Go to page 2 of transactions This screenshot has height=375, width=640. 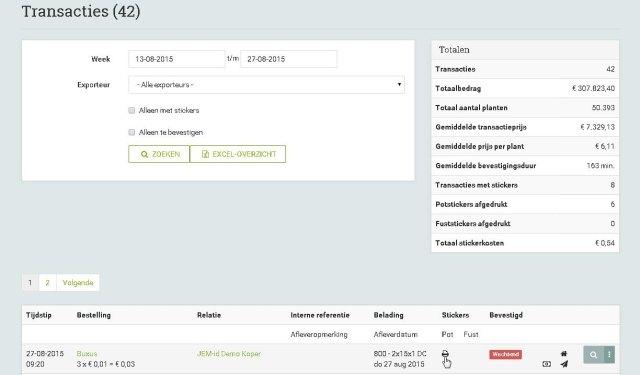[47, 282]
